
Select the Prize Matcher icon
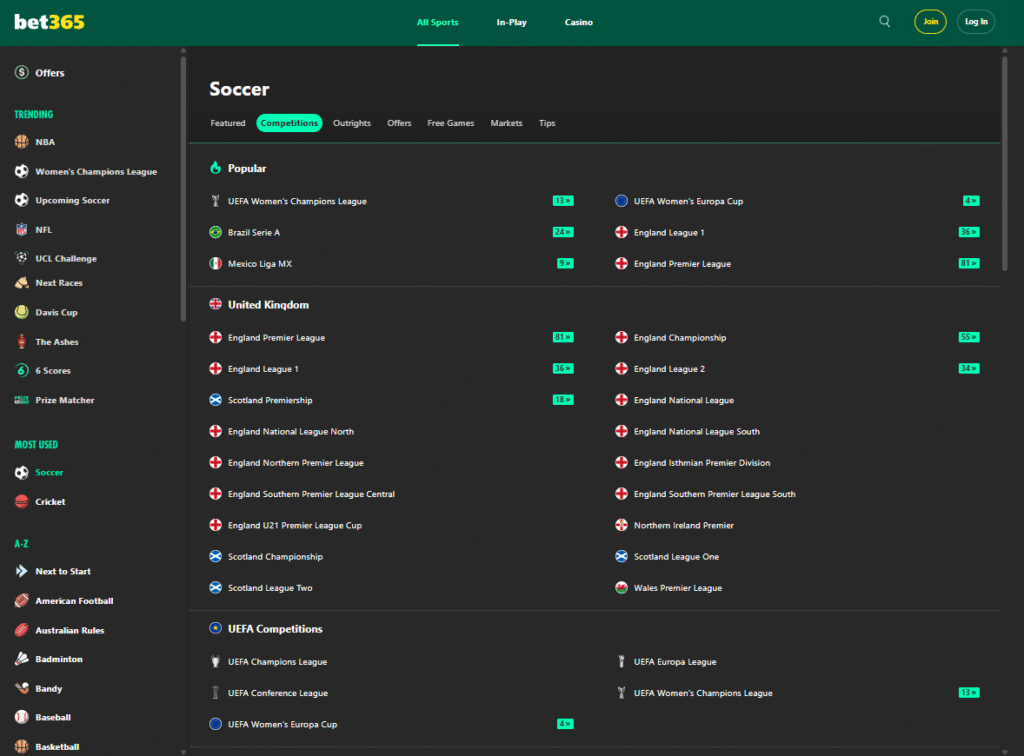coord(21,399)
